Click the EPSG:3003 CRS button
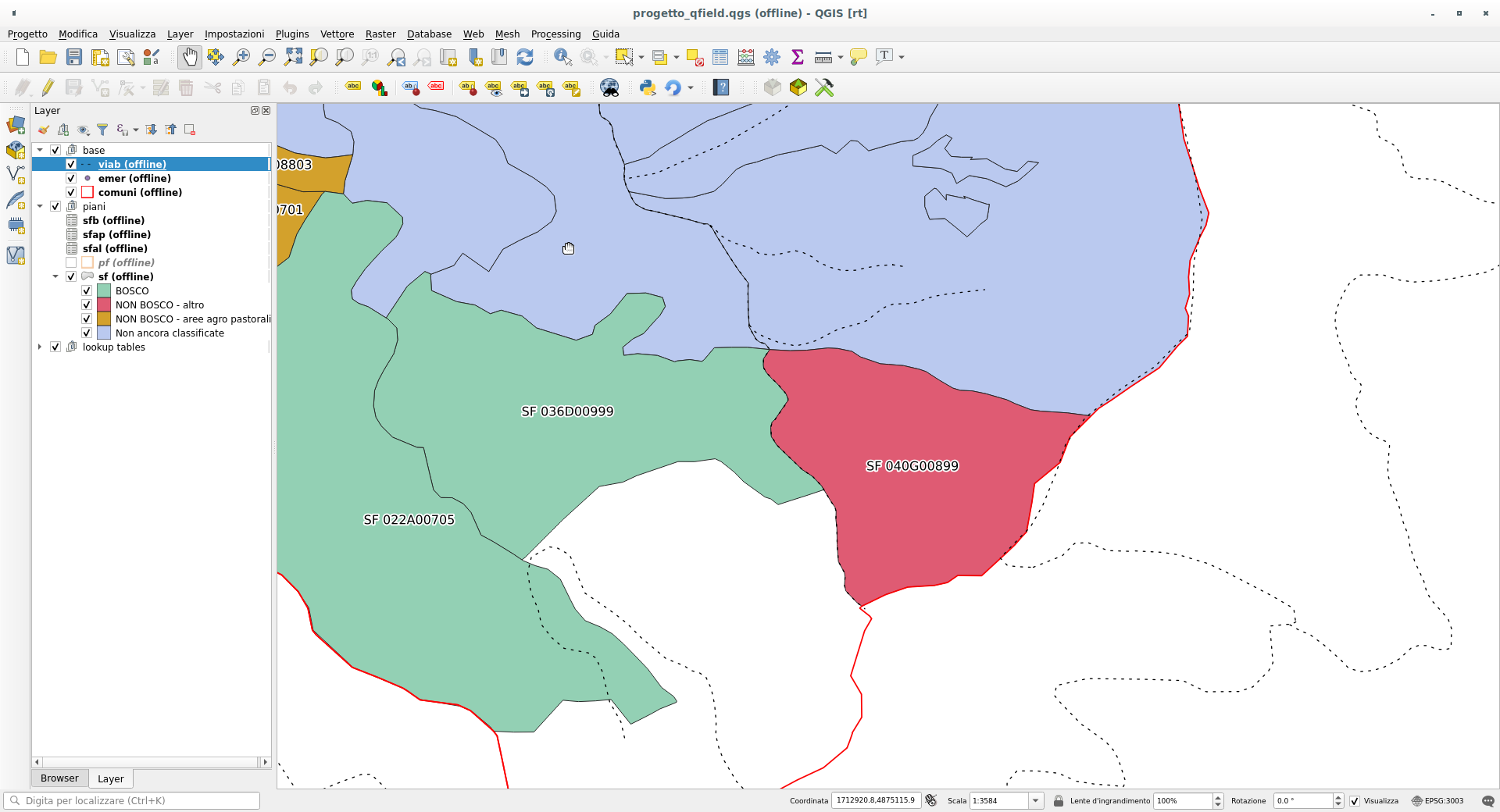The image size is (1500, 812). pyautogui.click(x=1437, y=800)
